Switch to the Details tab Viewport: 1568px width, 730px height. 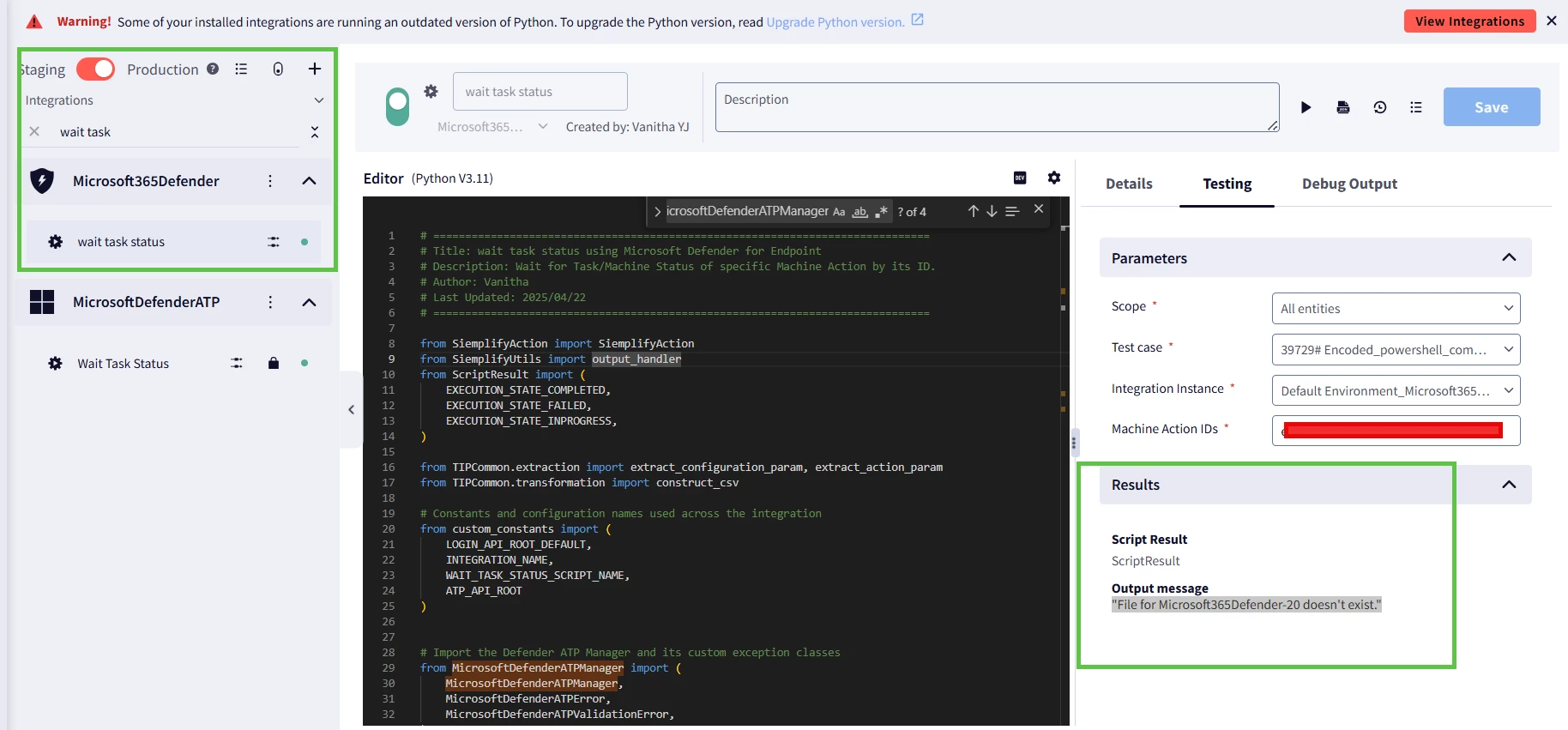click(x=1129, y=184)
